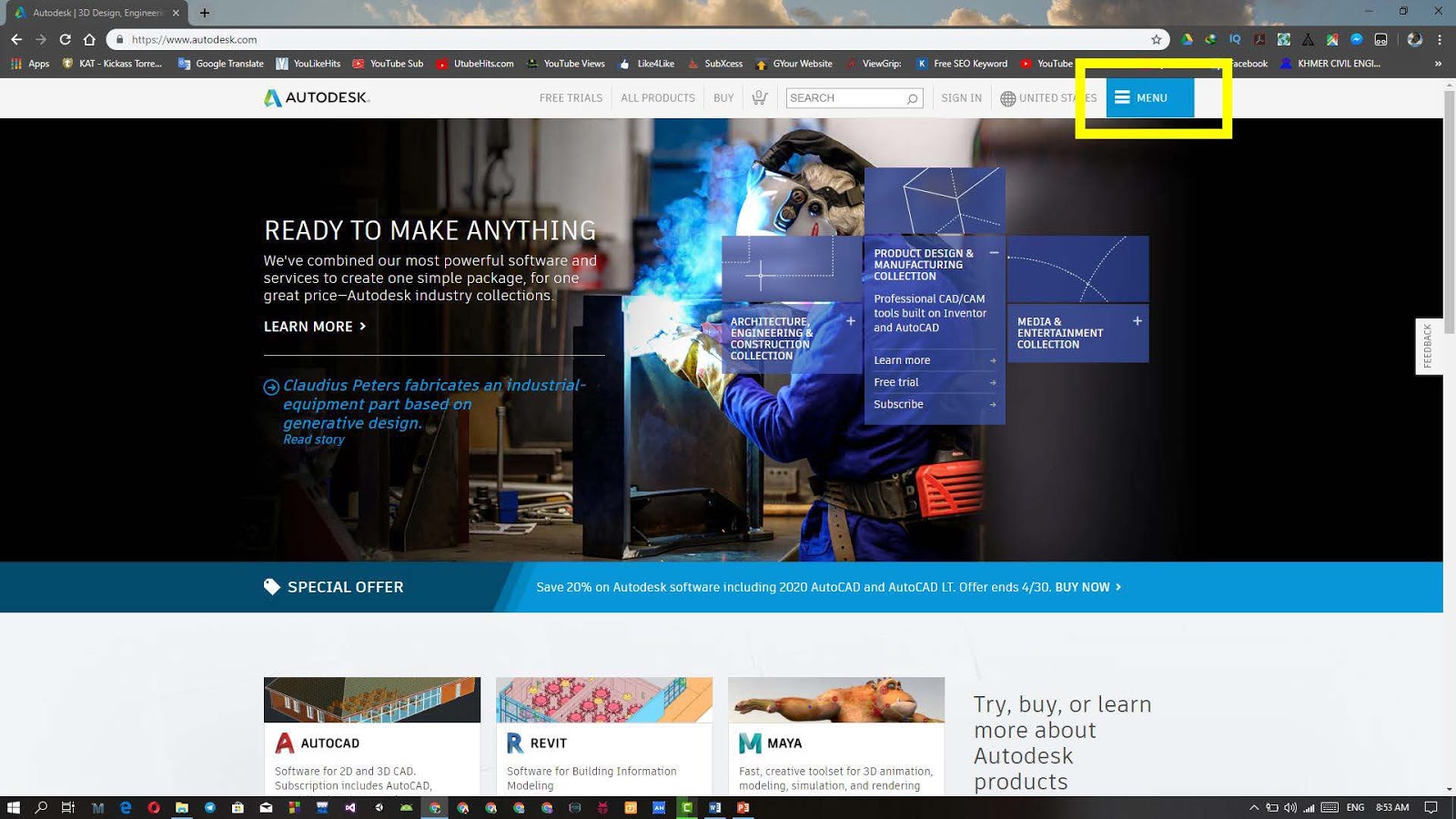
Task: Open the Chrome three-dot menu
Action: (x=1440, y=39)
